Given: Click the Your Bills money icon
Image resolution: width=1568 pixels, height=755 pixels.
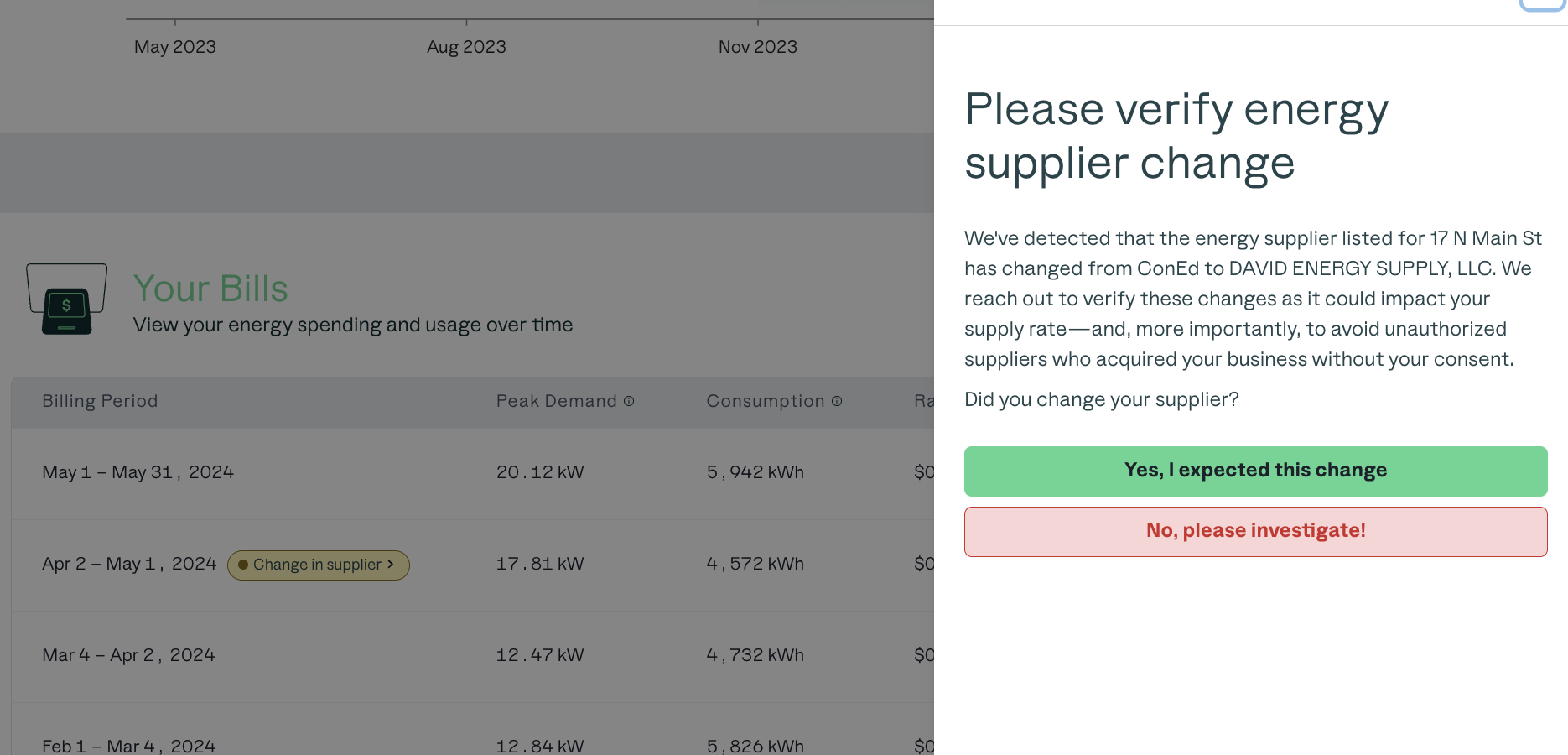Looking at the screenshot, I should pos(67,299).
